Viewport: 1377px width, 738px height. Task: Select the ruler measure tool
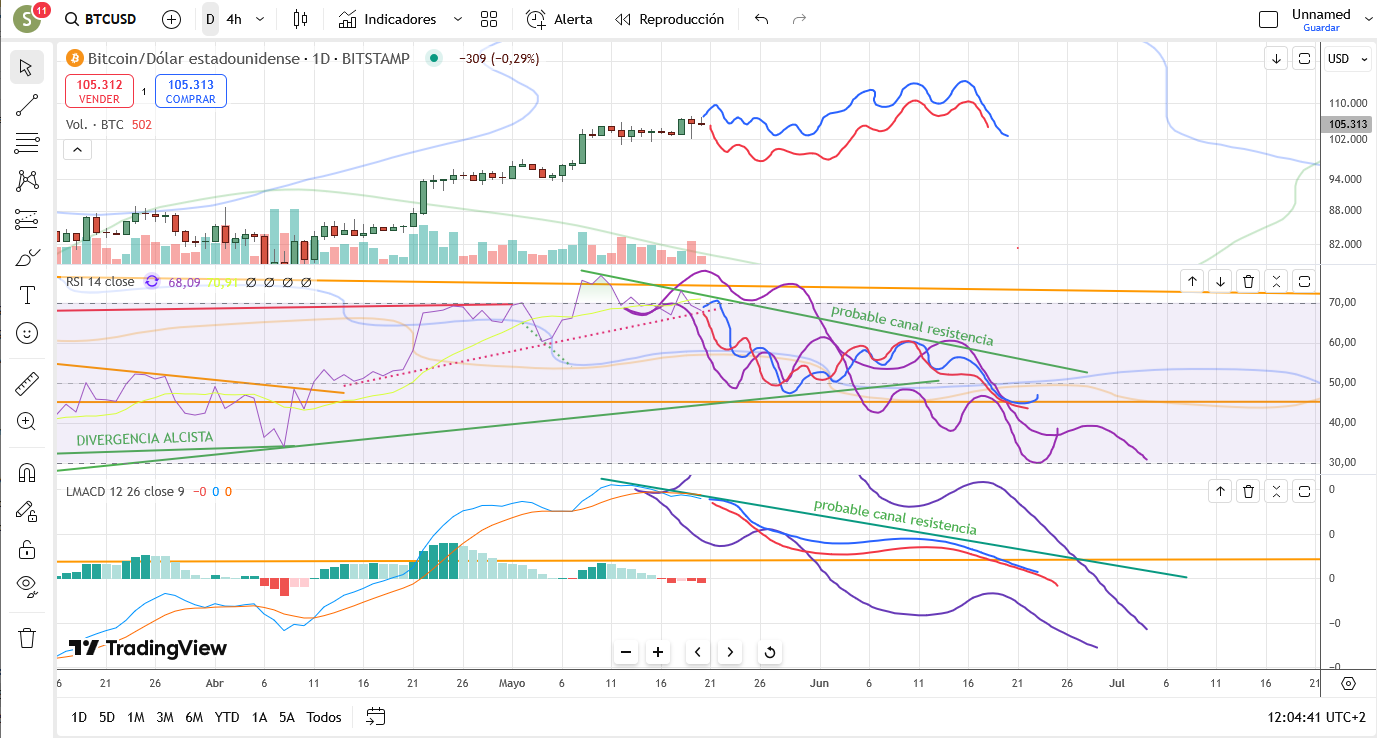pyautogui.click(x=27, y=383)
